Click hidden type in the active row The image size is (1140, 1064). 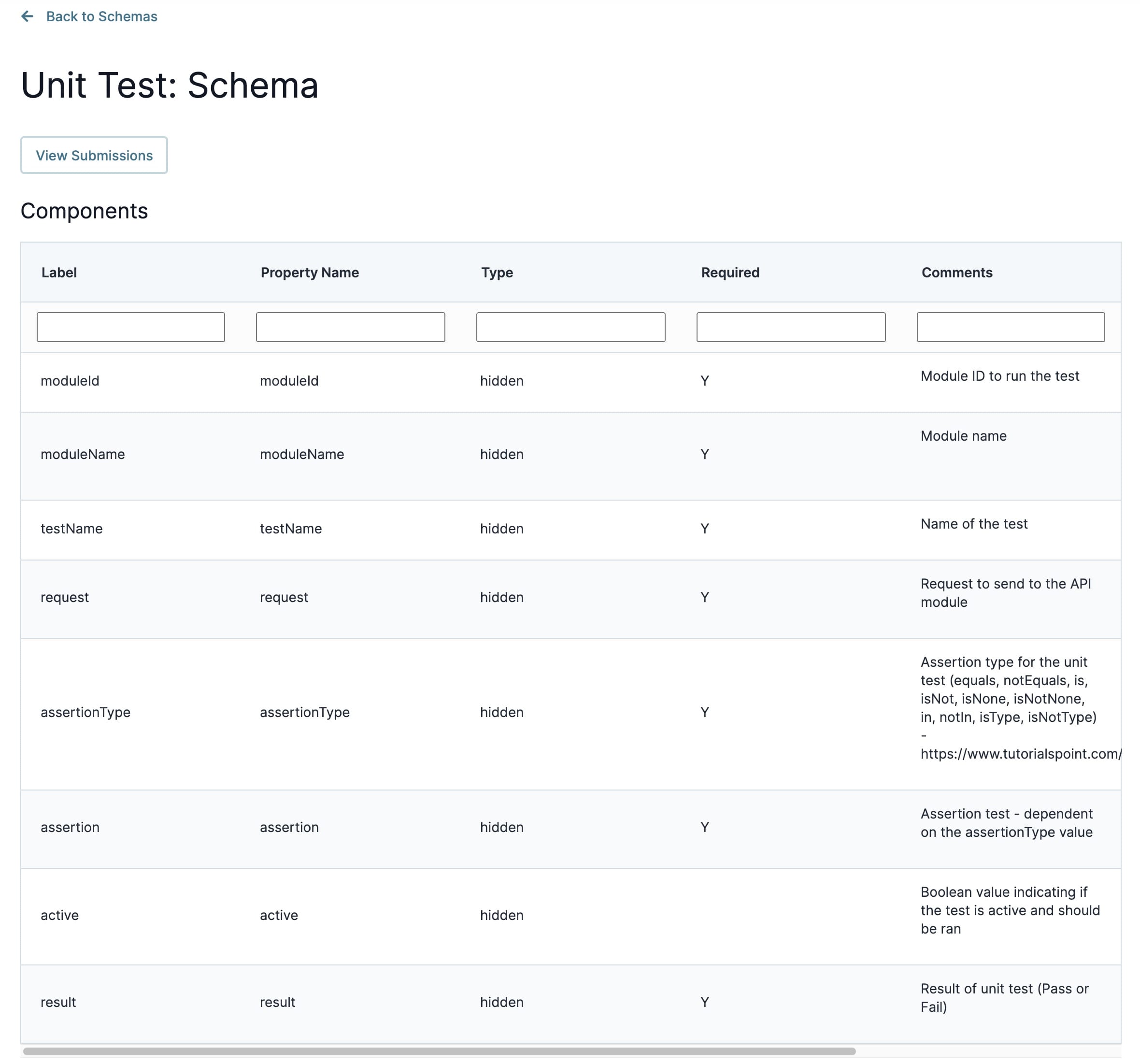click(502, 916)
